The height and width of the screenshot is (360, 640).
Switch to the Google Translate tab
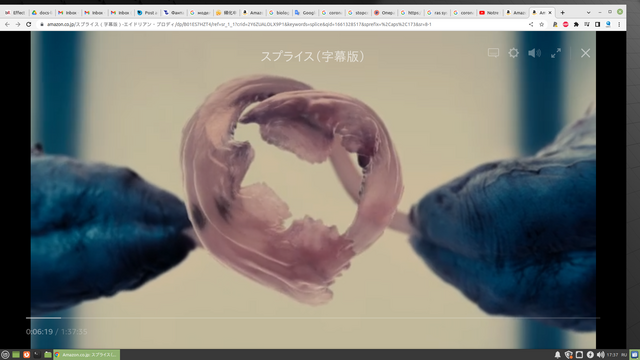pyautogui.click(x=305, y=13)
